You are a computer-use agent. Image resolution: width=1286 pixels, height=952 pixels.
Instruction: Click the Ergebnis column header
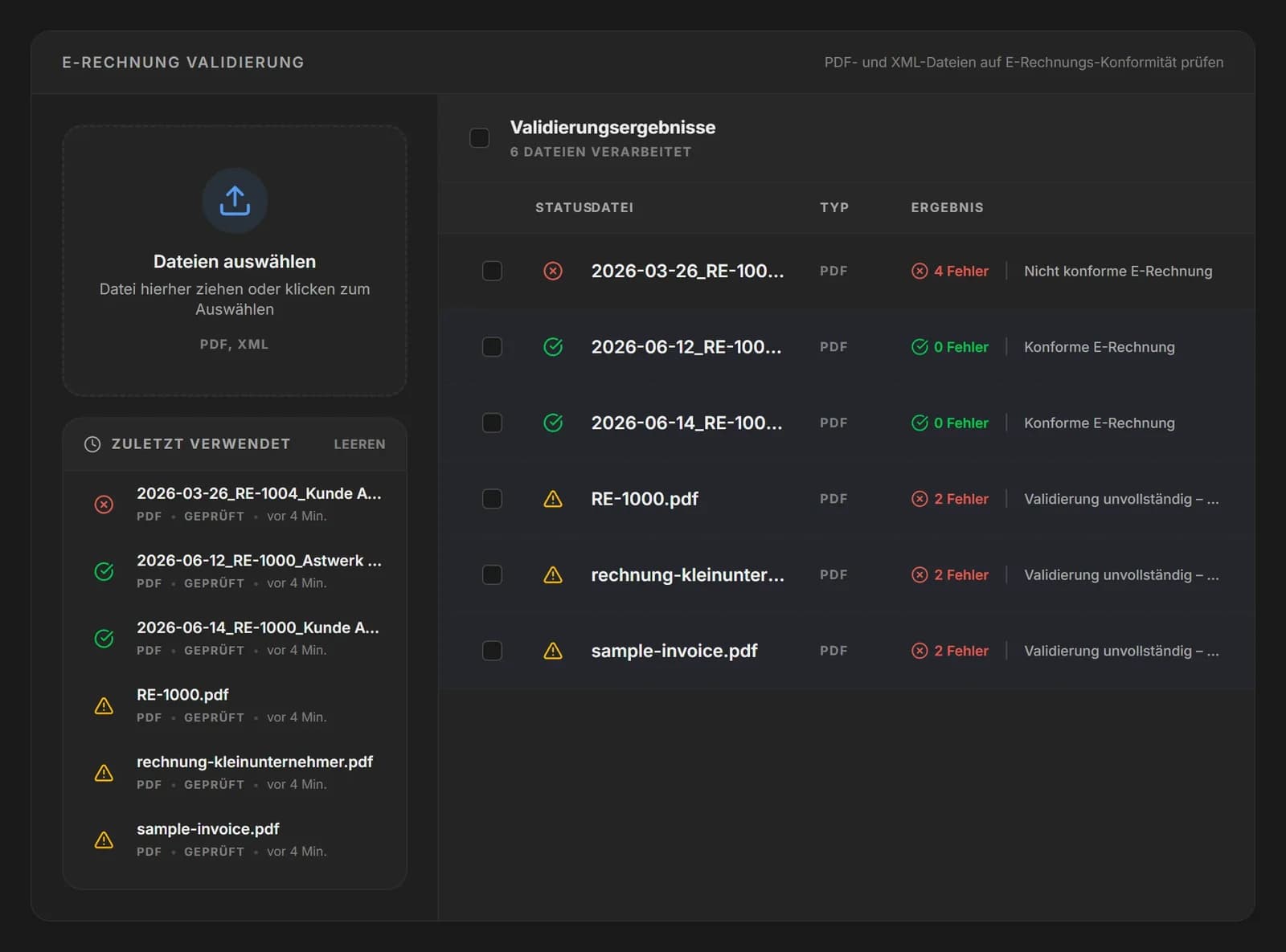tap(947, 207)
